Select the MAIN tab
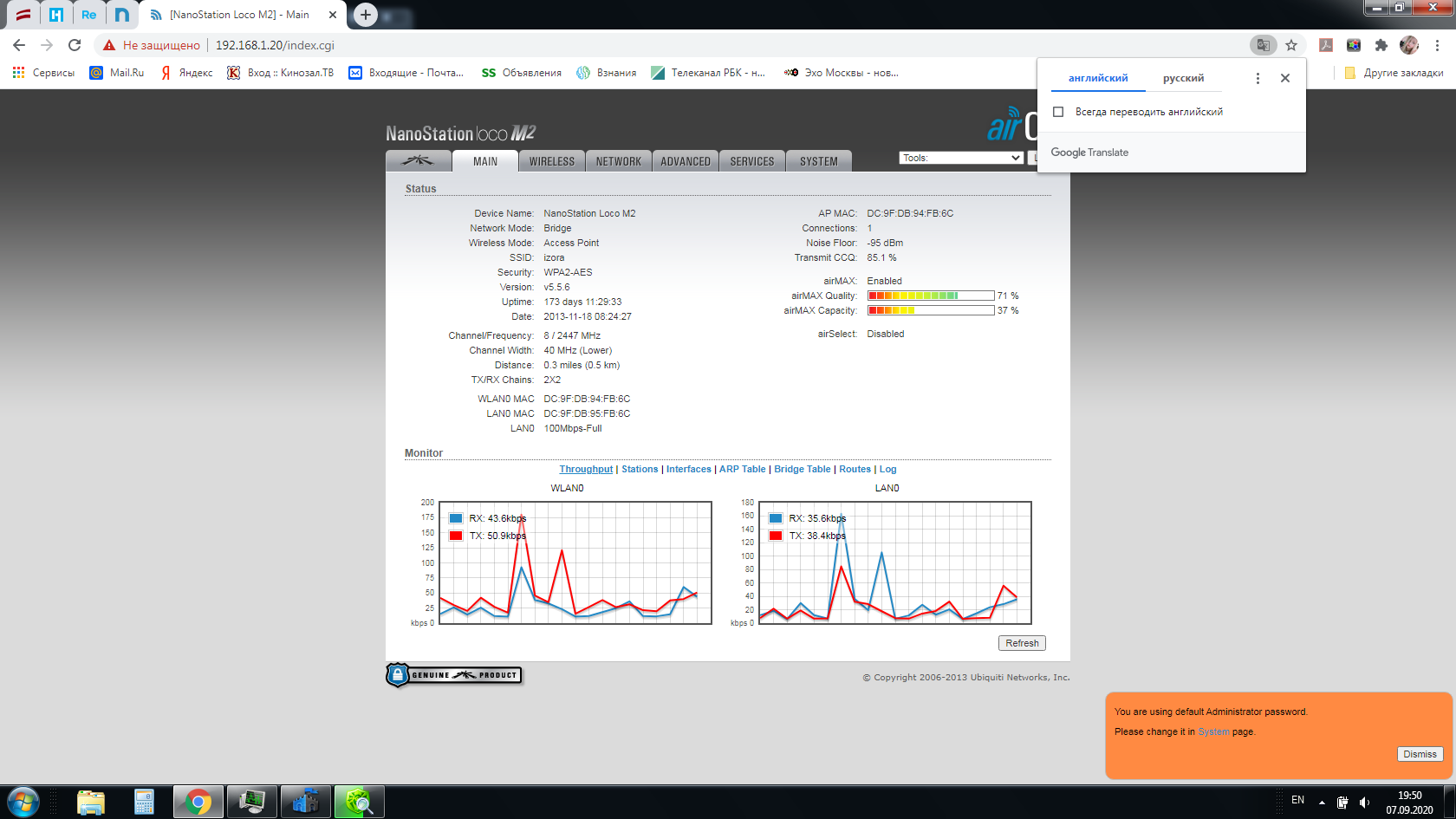 pyautogui.click(x=485, y=161)
